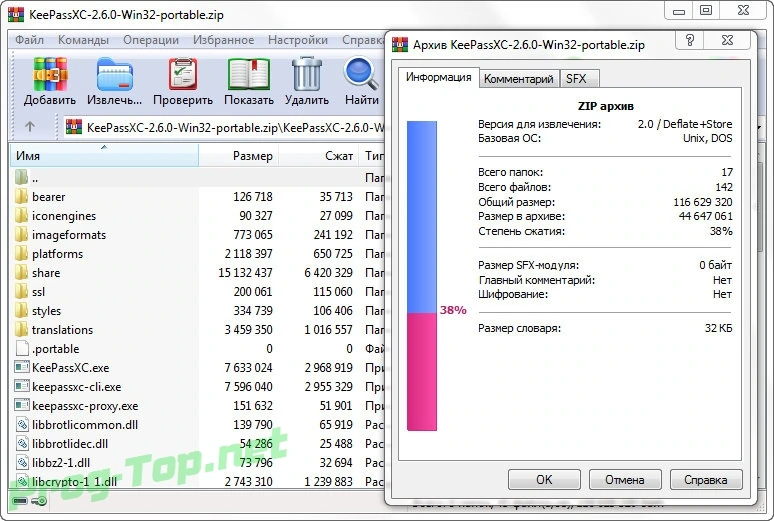Click the size value 15 132 437
The width and height of the screenshot is (774, 521).
click(245, 273)
